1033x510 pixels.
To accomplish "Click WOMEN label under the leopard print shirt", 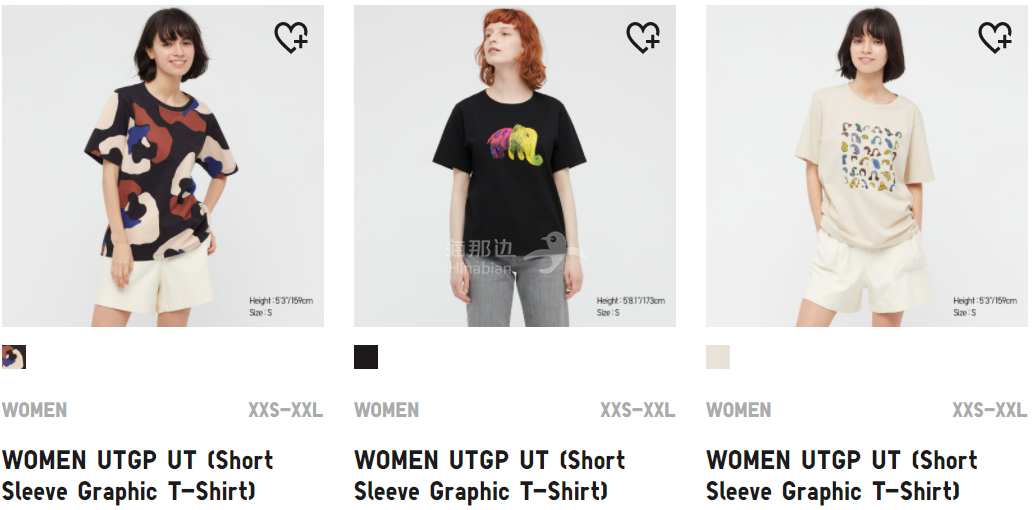I will click(x=34, y=411).
